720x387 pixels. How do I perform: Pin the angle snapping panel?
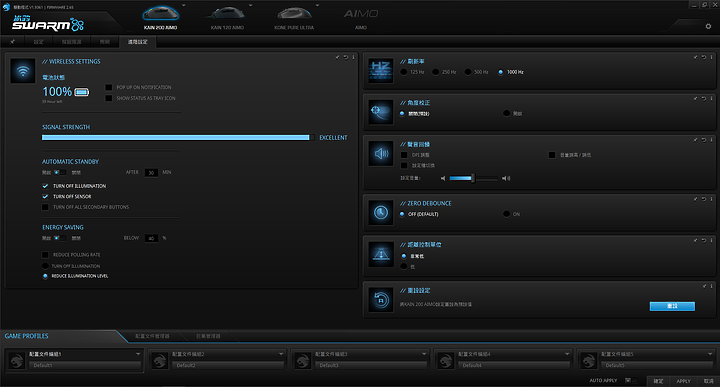tap(695, 99)
